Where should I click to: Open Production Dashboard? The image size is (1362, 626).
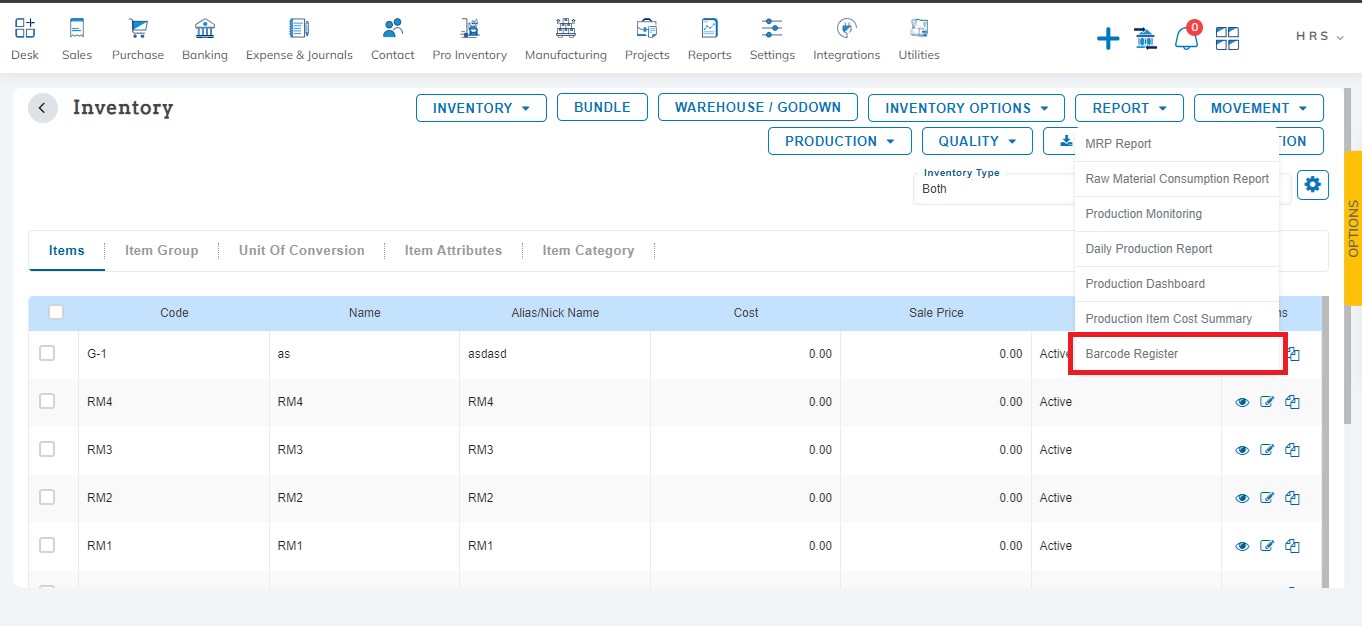click(1177, 284)
